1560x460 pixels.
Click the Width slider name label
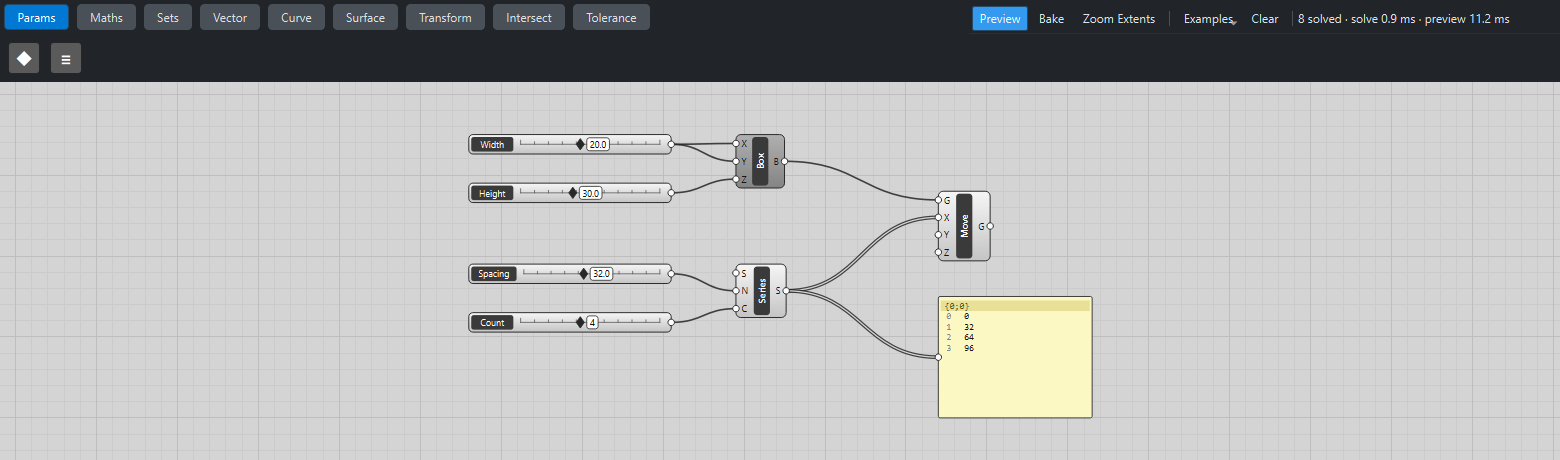(x=492, y=144)
